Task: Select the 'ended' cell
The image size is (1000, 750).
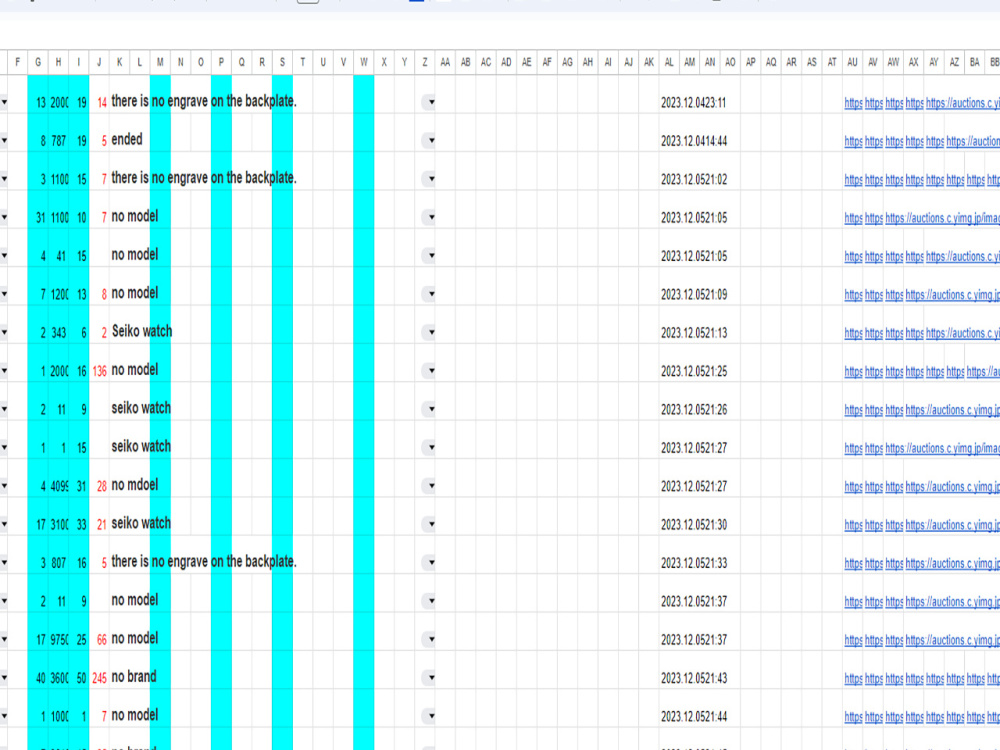Action: (127, 140)
